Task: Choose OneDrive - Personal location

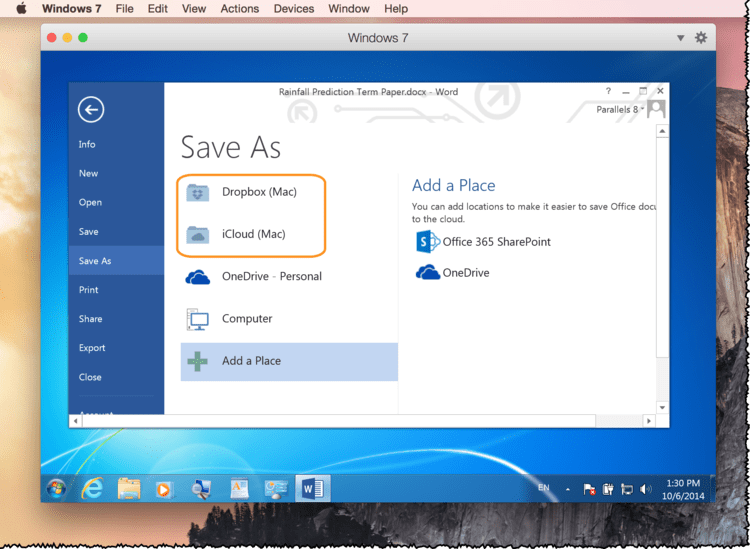Action: pos(289,276)
